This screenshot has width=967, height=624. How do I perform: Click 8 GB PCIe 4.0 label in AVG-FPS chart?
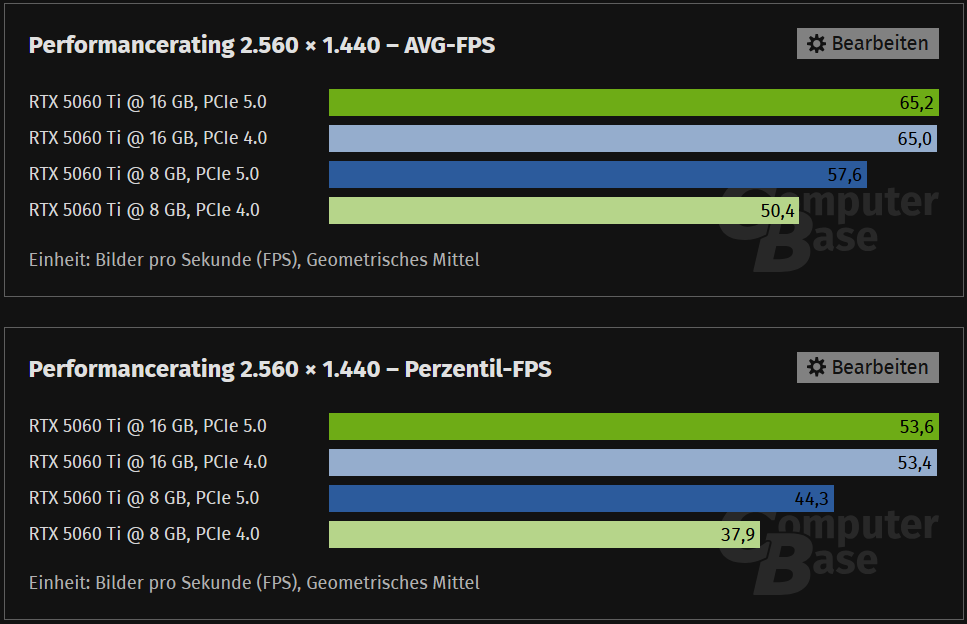click(x=144, y=210)
